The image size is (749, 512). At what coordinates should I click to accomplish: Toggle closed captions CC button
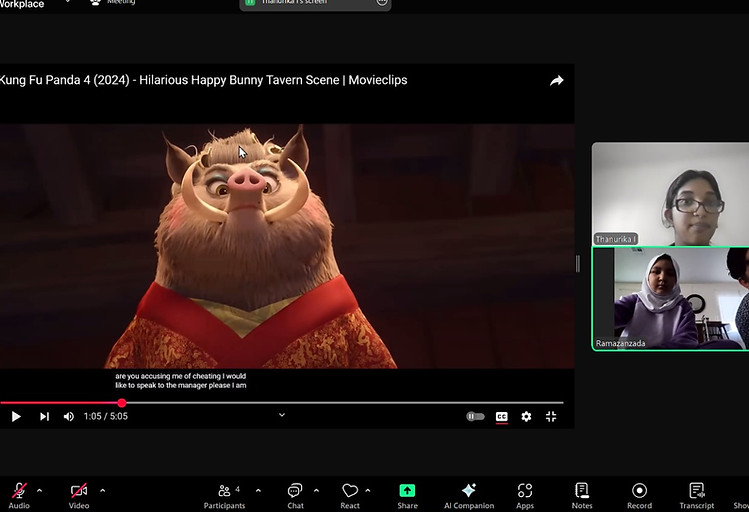(502, 416)
